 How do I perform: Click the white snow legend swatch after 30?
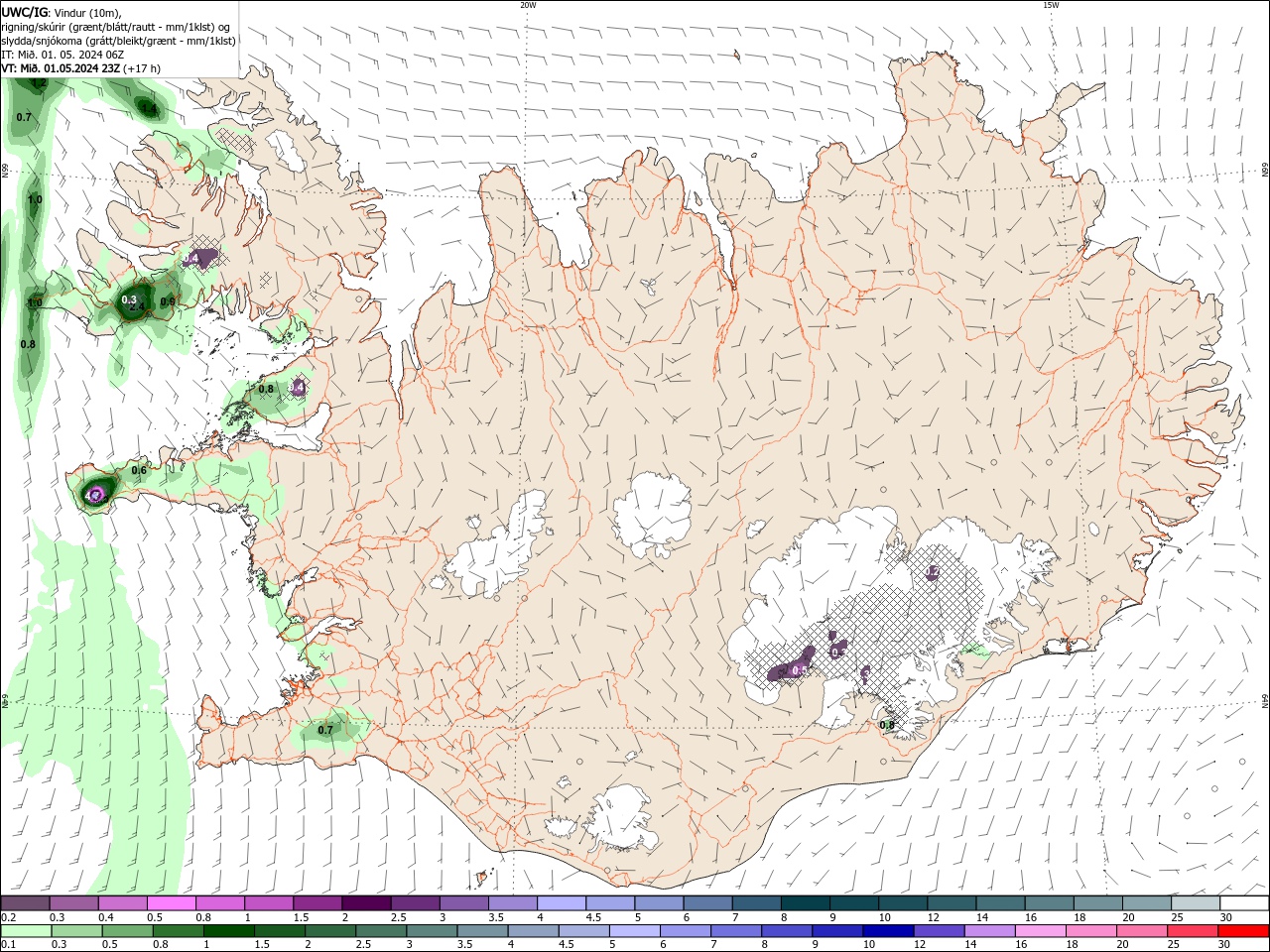(x=1244, y=903)
